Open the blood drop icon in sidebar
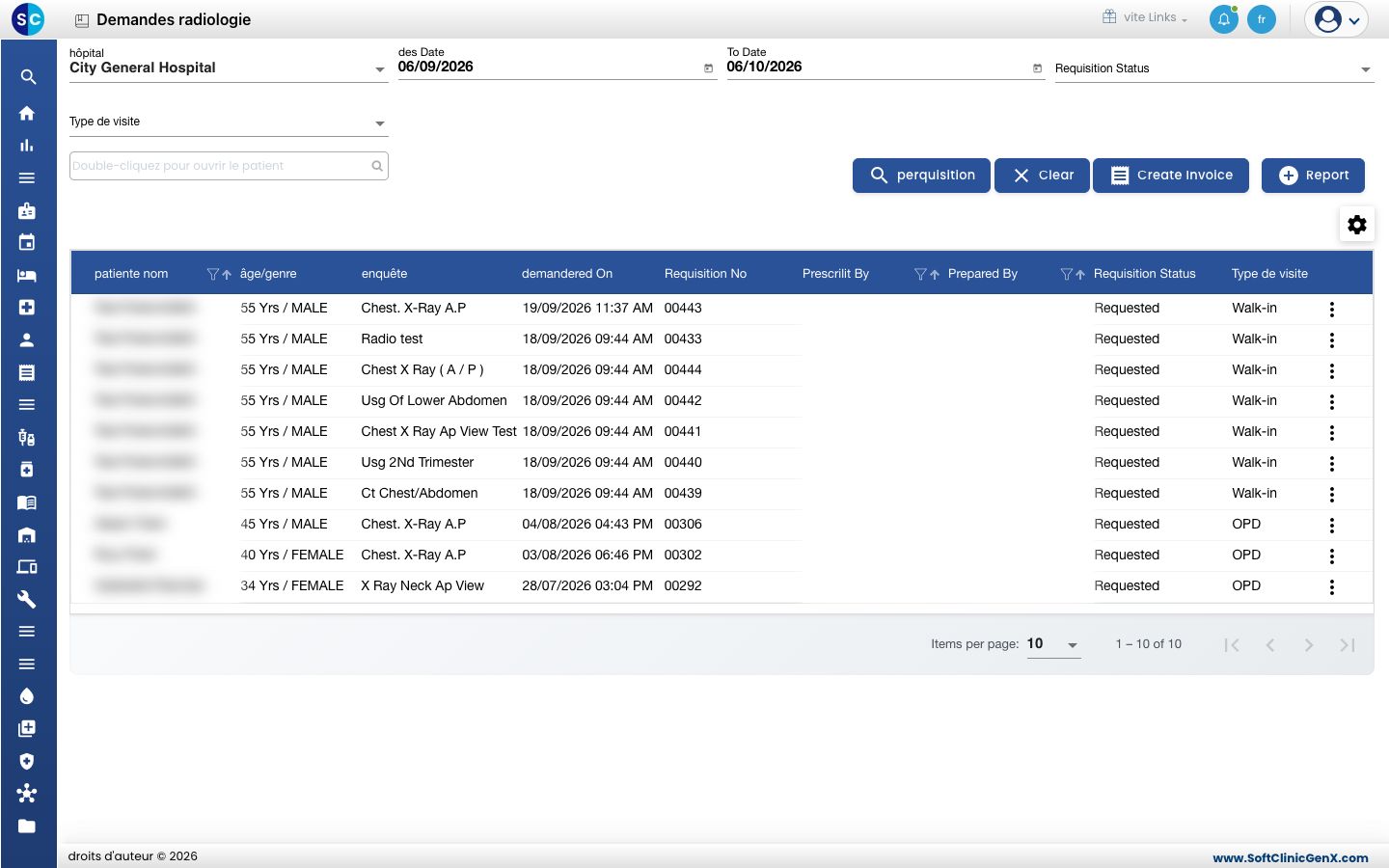1389x868 pixels. click(27, 696)
